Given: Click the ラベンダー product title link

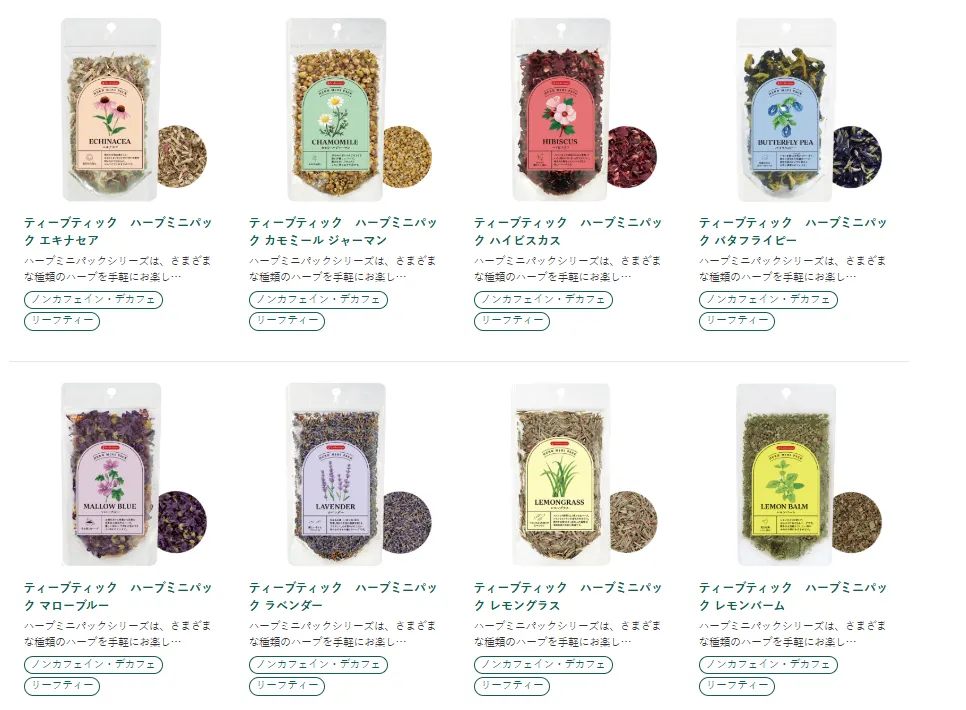Looking at the screenshot, I should tap(343, 596).
